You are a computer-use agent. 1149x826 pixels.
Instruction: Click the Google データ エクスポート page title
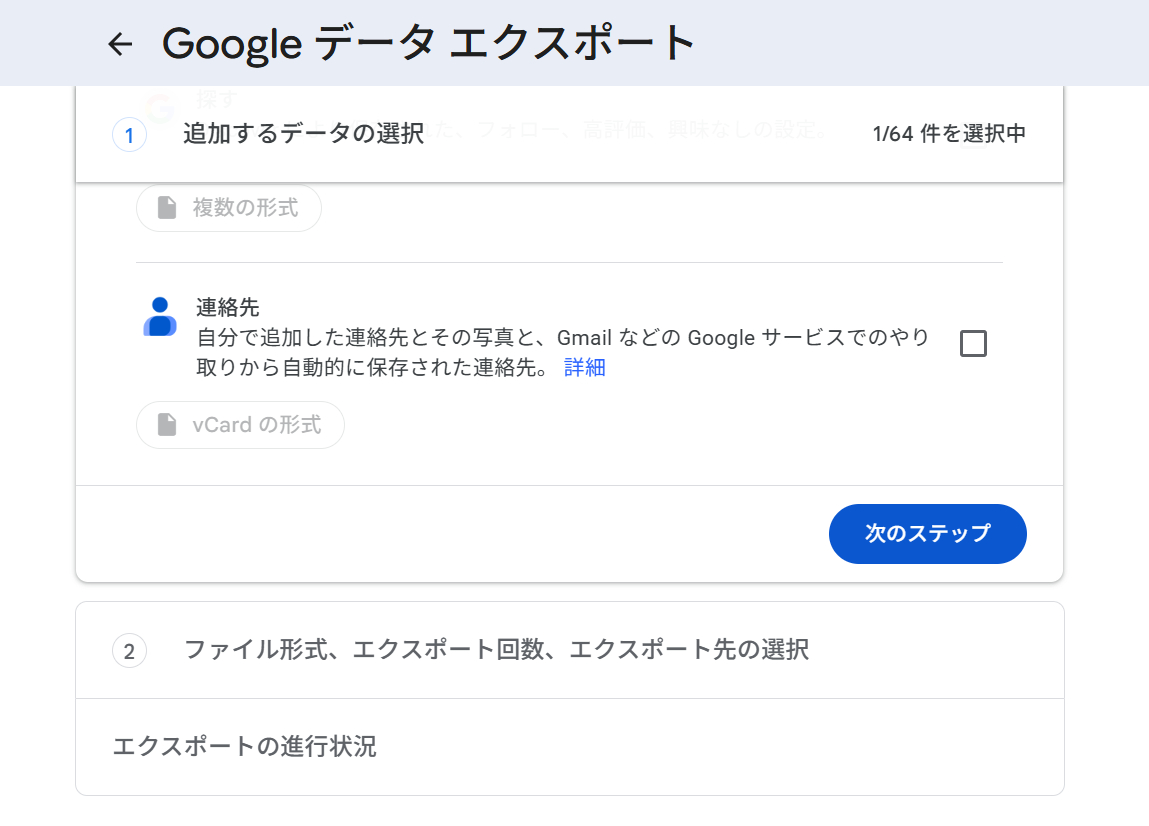tap(428, 43)
